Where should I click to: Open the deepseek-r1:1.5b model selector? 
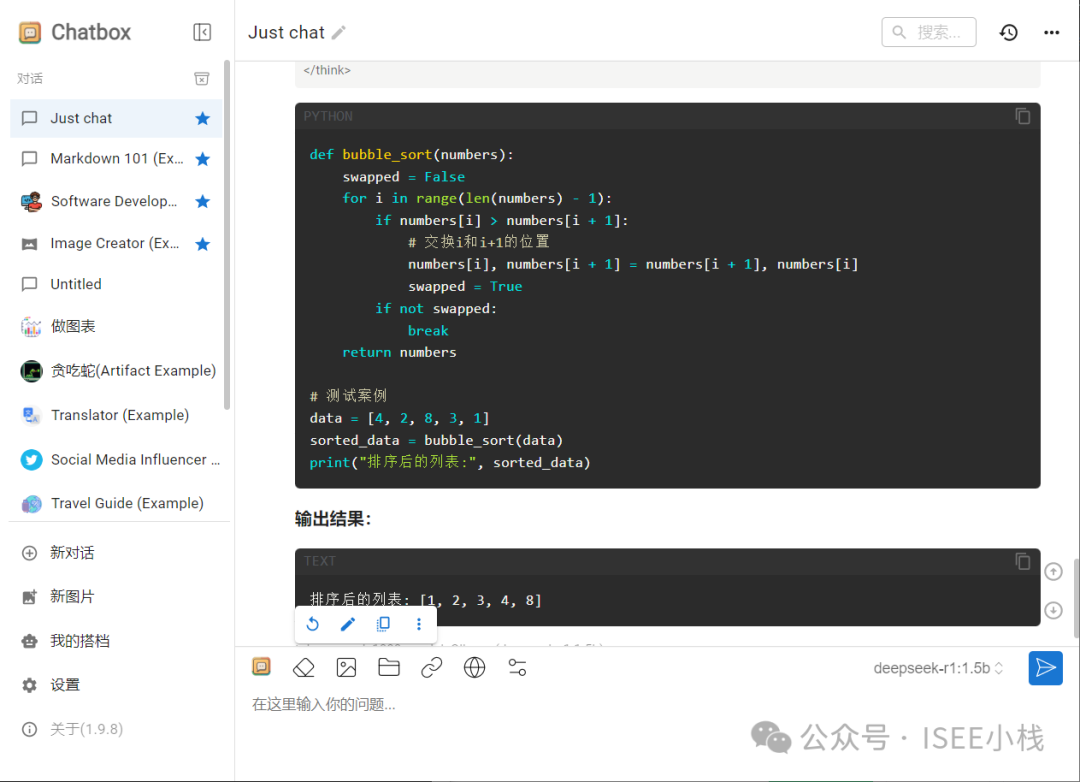pos(938,668)
